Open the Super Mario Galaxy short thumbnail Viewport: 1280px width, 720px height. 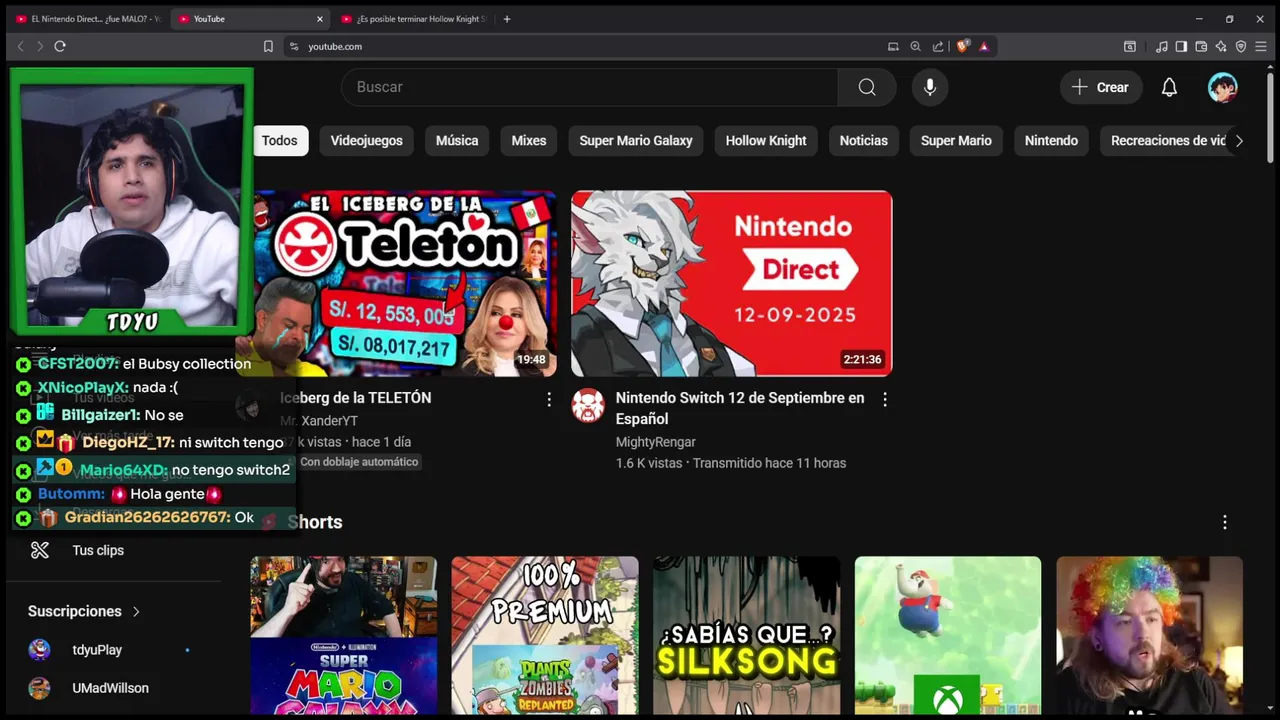coord(344,635)
